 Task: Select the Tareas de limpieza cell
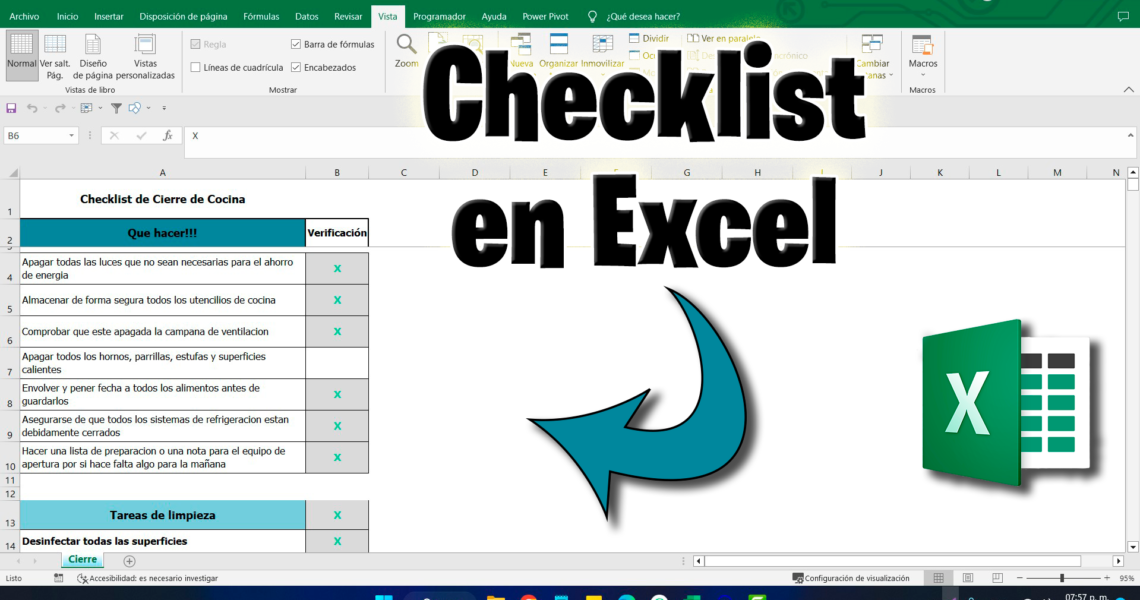coord(162,515)
